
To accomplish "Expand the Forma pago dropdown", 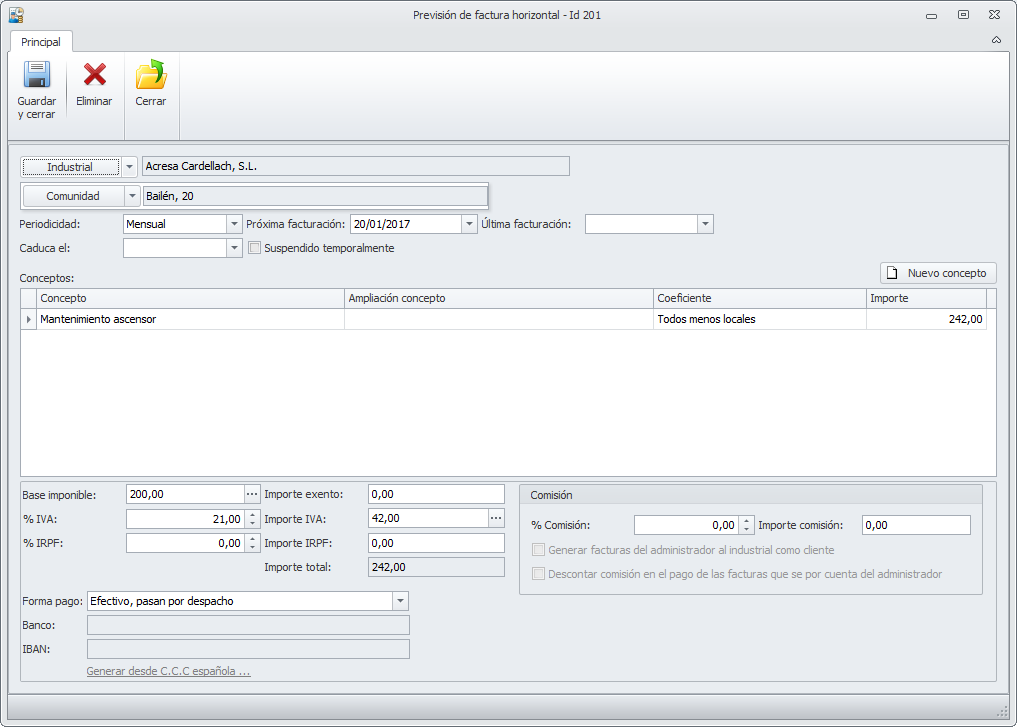I will tap(400, 601).
